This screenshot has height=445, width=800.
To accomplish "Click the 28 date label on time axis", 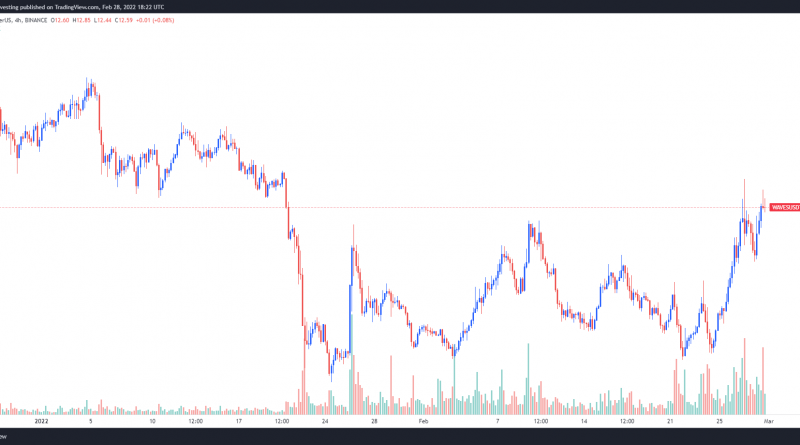I will point(373,422).
